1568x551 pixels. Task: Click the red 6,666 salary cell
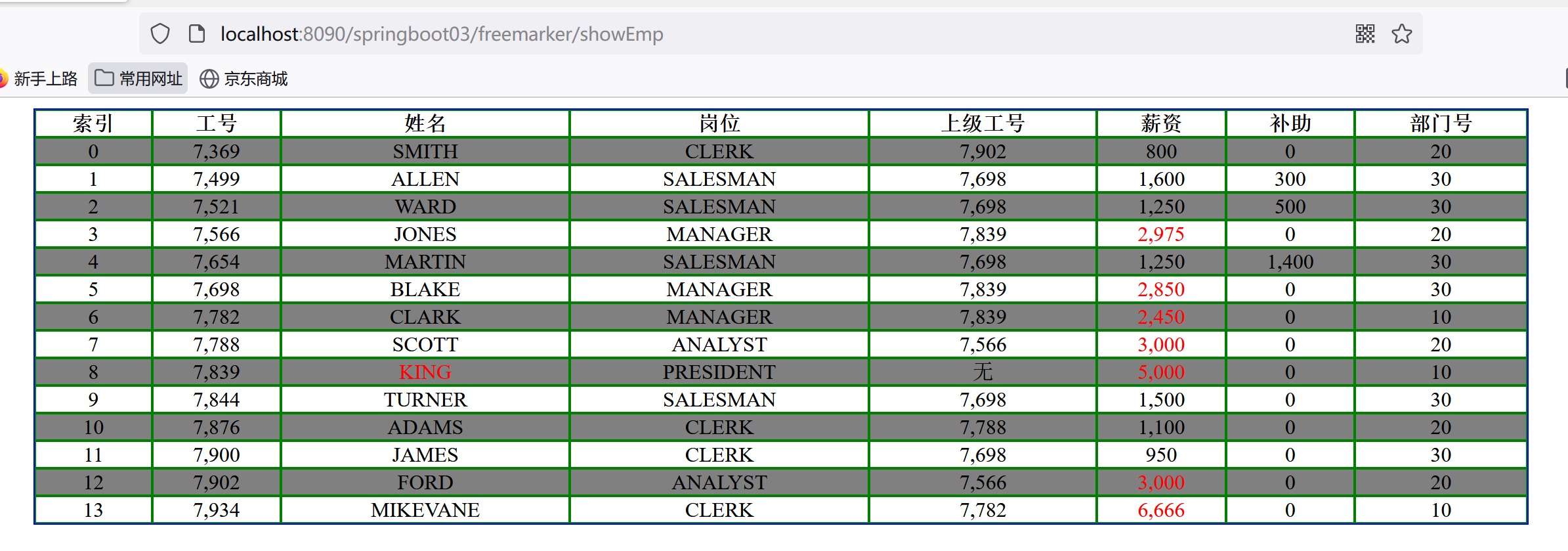1161,510
